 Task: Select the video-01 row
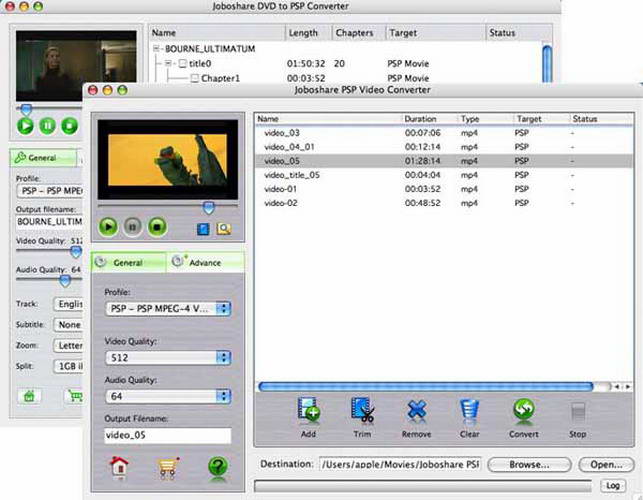(x=444, y=189)
